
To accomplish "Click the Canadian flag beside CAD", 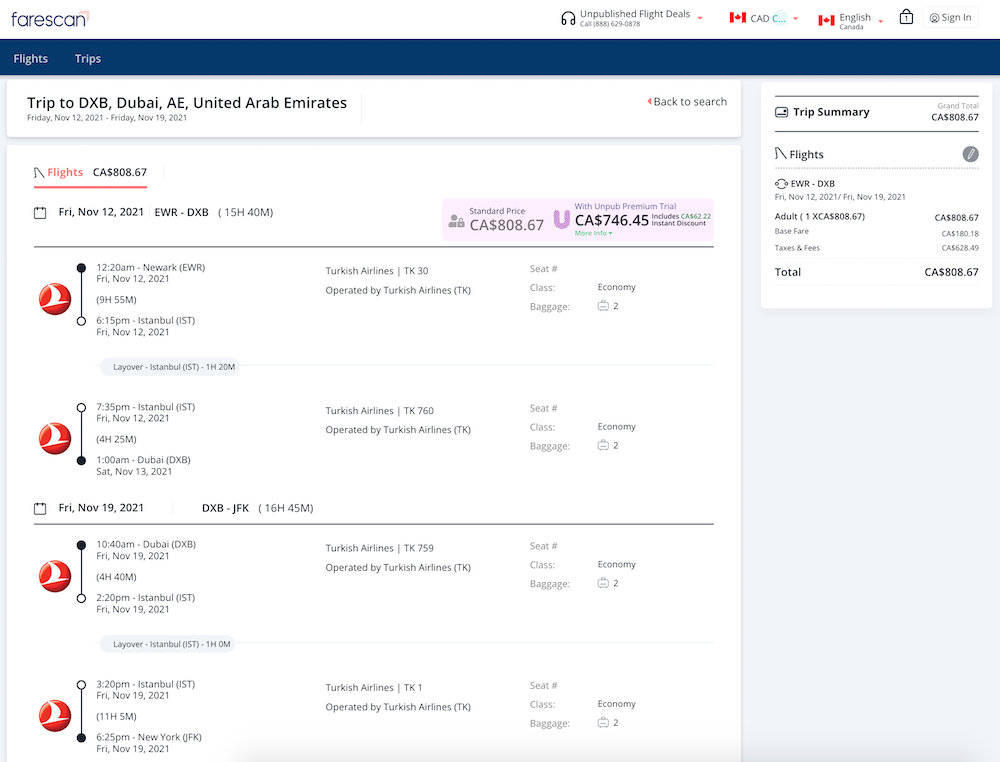I will pyautogui.click(x=737, y=18).
